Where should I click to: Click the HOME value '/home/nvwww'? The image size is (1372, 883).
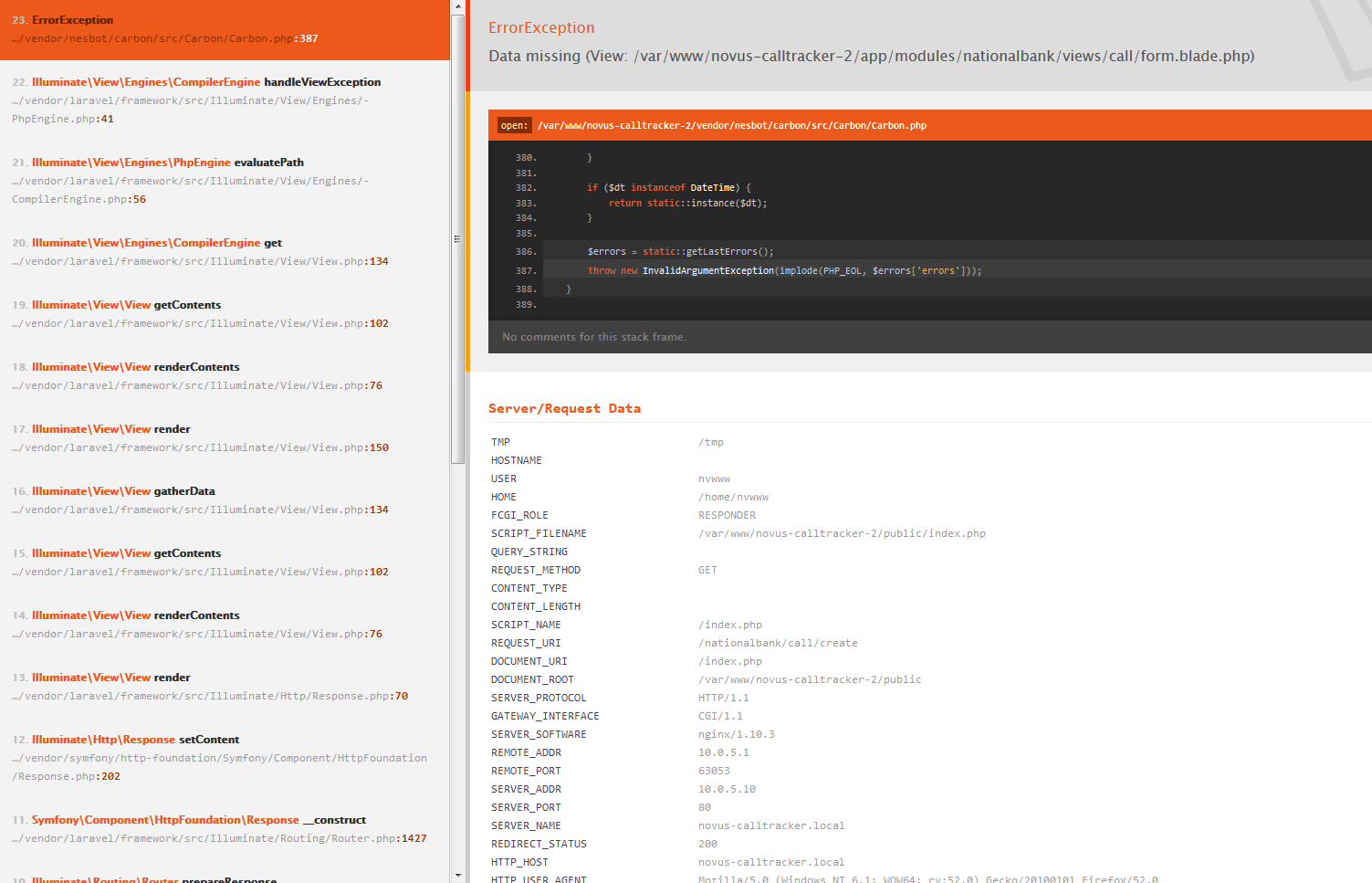pos(733,497)
